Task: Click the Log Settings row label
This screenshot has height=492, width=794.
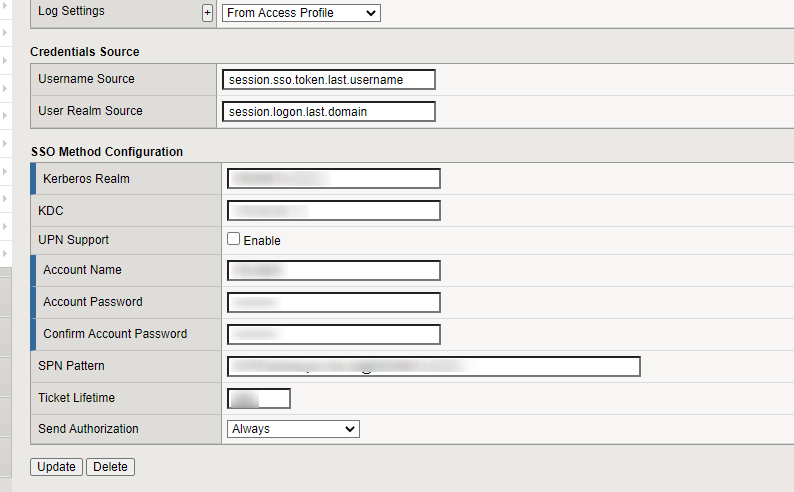Action: (71, 11)
